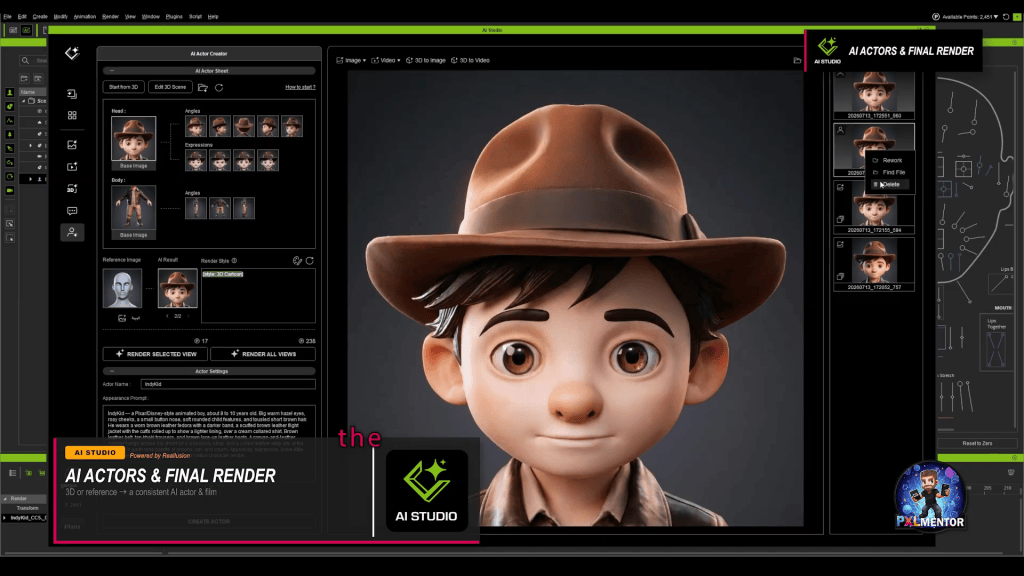Click the green camera icon in left toolbar
The height and width of the screenshot is (576, 1024).
[10, 191]
